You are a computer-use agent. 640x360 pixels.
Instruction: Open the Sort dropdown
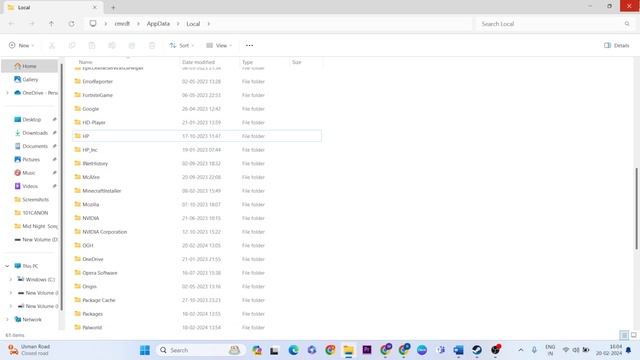[x=182, y=45]
